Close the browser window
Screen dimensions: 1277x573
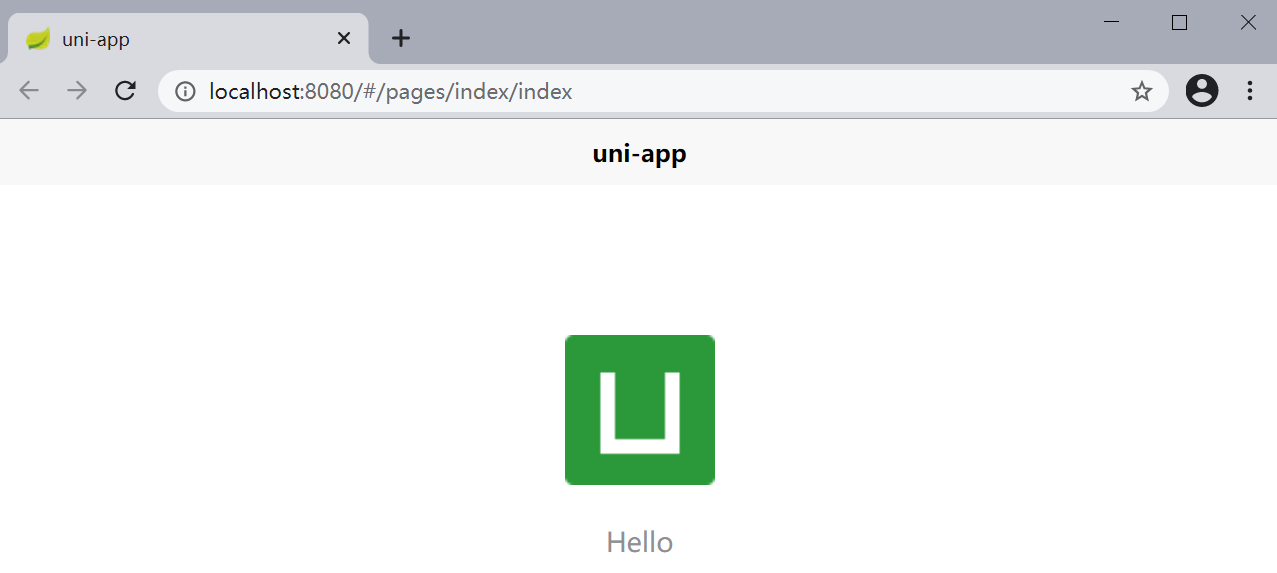[1248, 22]
